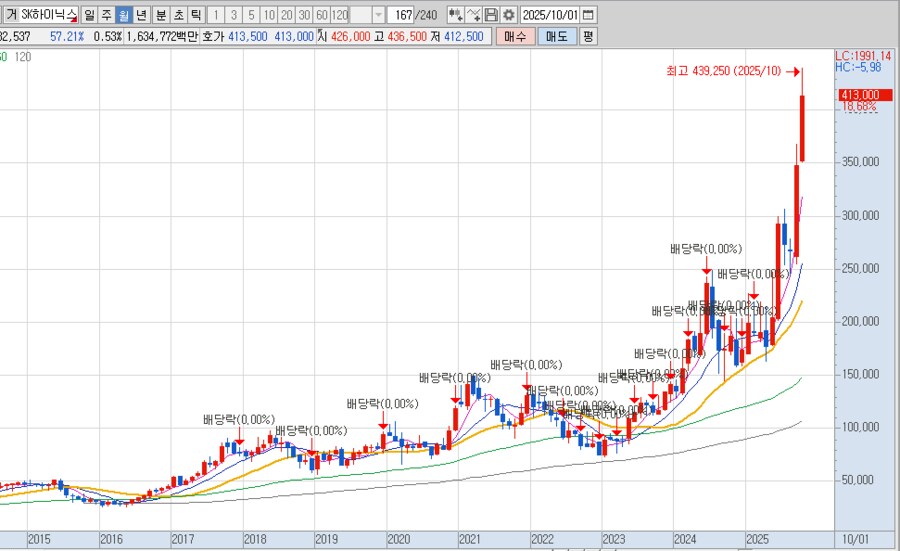This screenshot has height=551, width=900.
Task: Click the red 413,000 current price label
Action: click(x=859, y=94)
